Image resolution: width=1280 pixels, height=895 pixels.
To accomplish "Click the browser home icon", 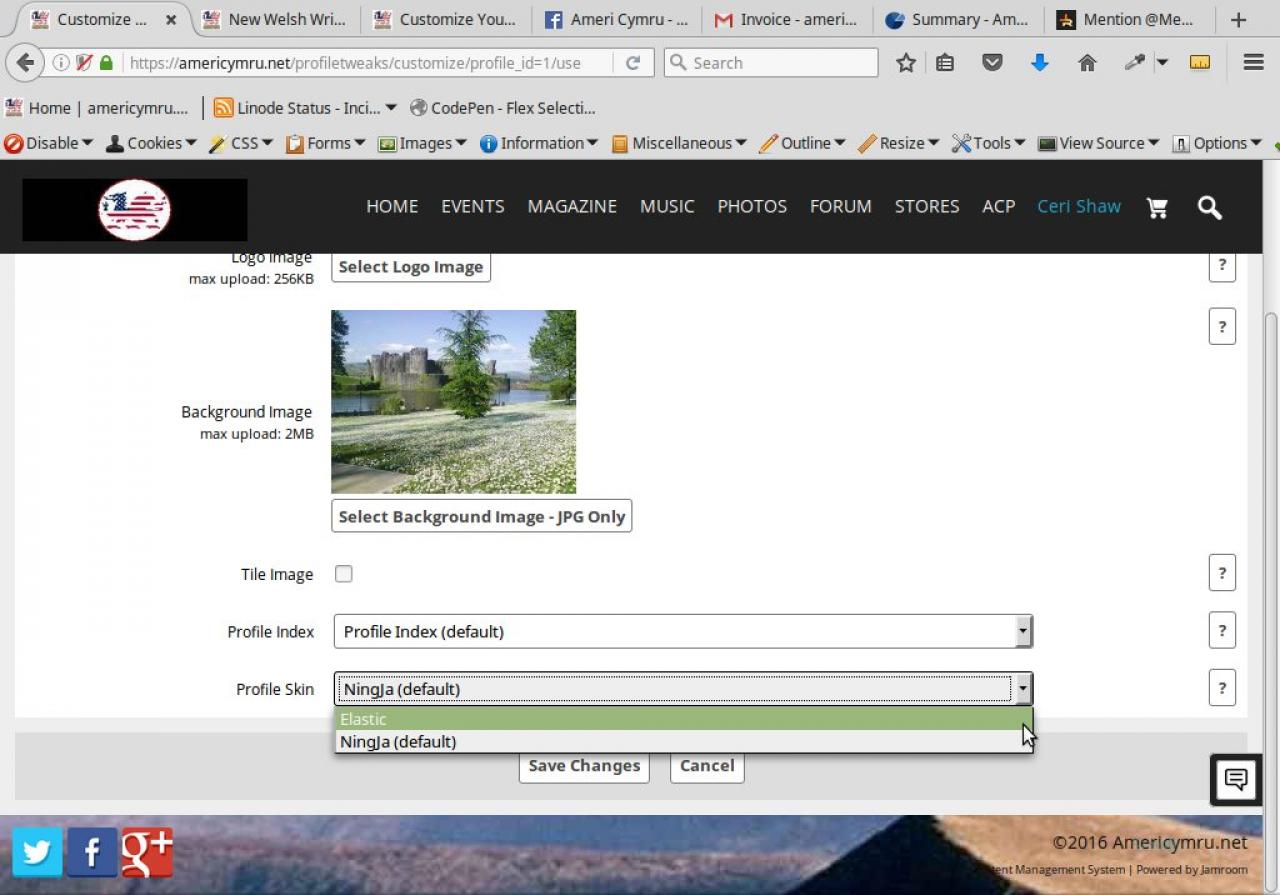I will tap(1087, 63).
